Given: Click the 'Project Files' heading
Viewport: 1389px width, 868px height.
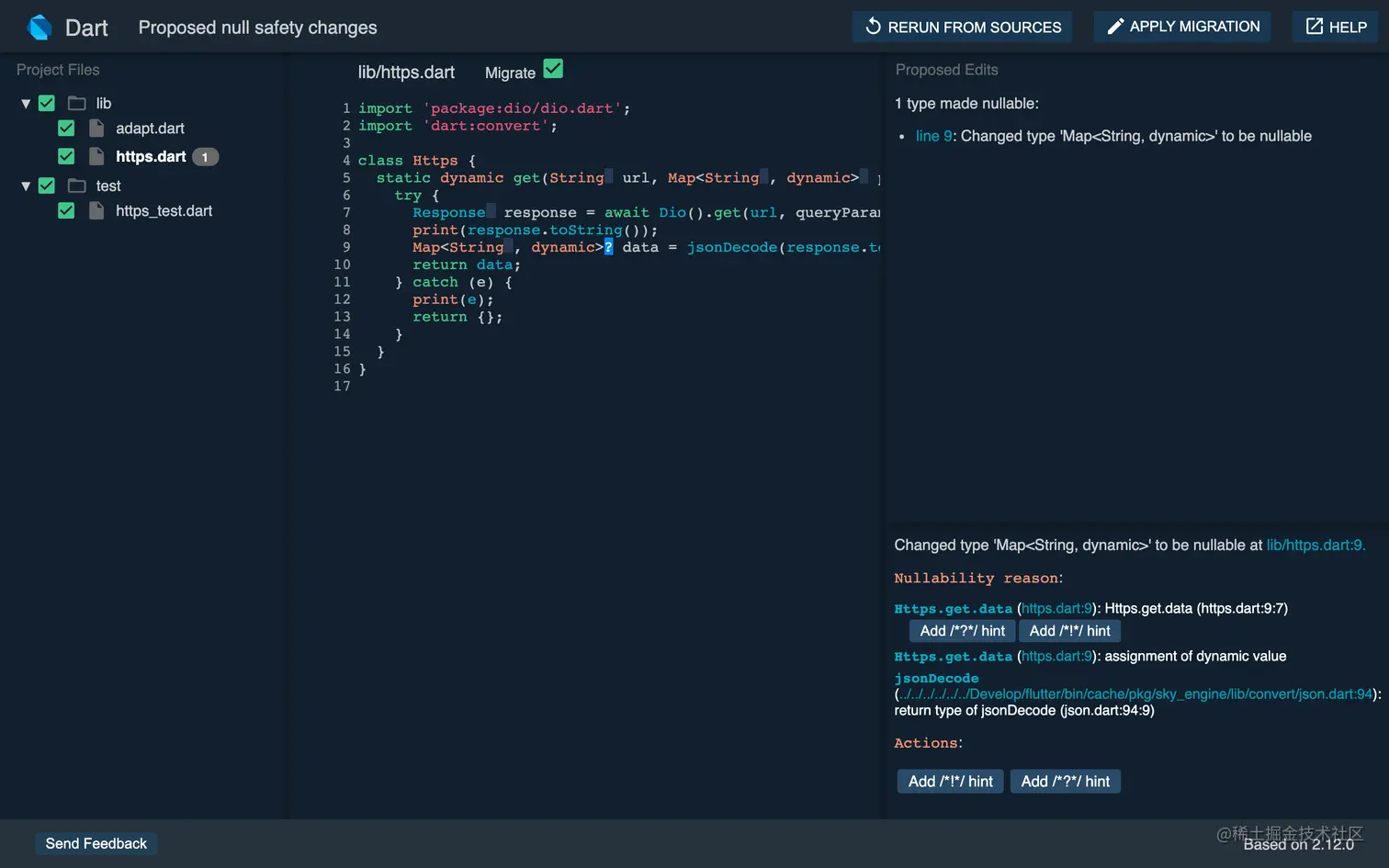Looking at the screenshot, I should 58,70.
